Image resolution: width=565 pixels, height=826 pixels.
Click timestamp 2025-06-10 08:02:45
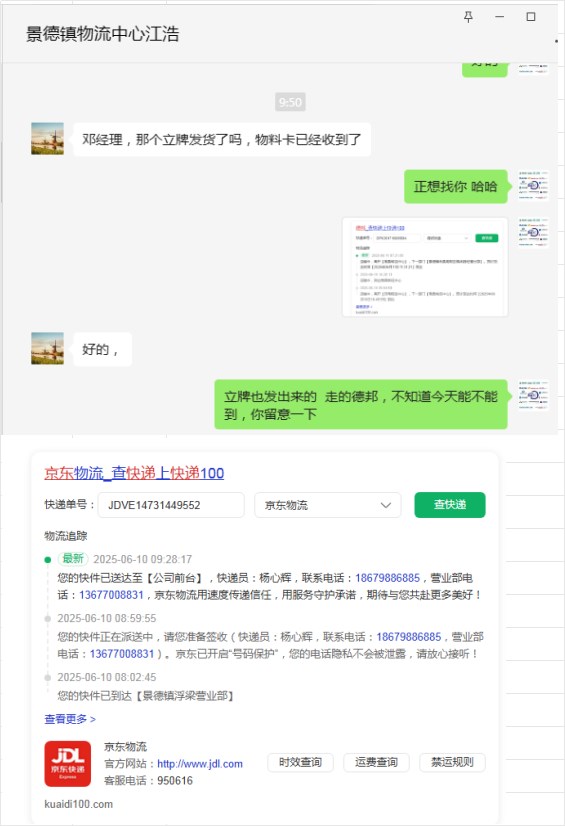tap(107, 677)
